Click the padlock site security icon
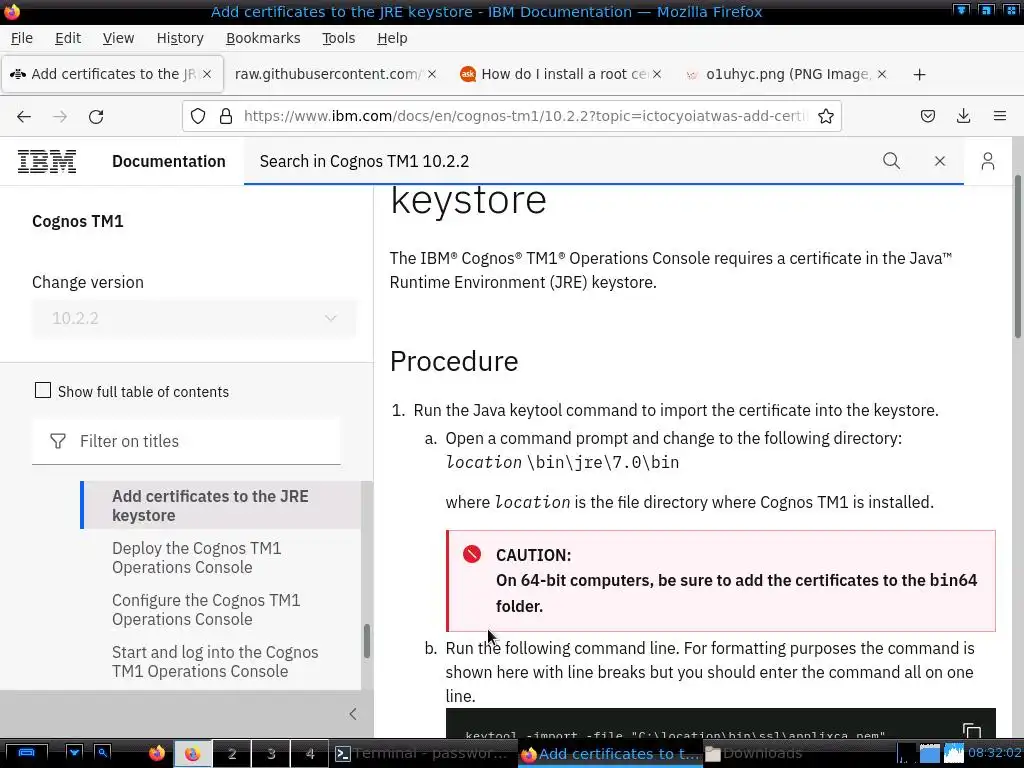 click(x=226, y=116)
